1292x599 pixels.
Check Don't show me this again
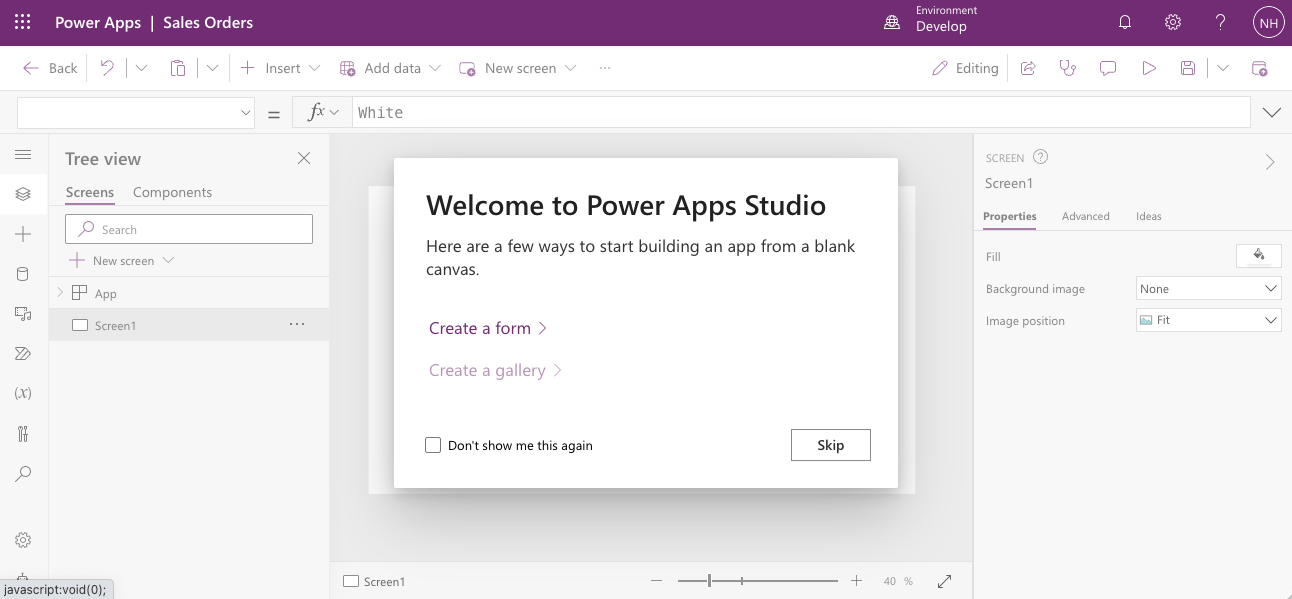coord(433,445)
